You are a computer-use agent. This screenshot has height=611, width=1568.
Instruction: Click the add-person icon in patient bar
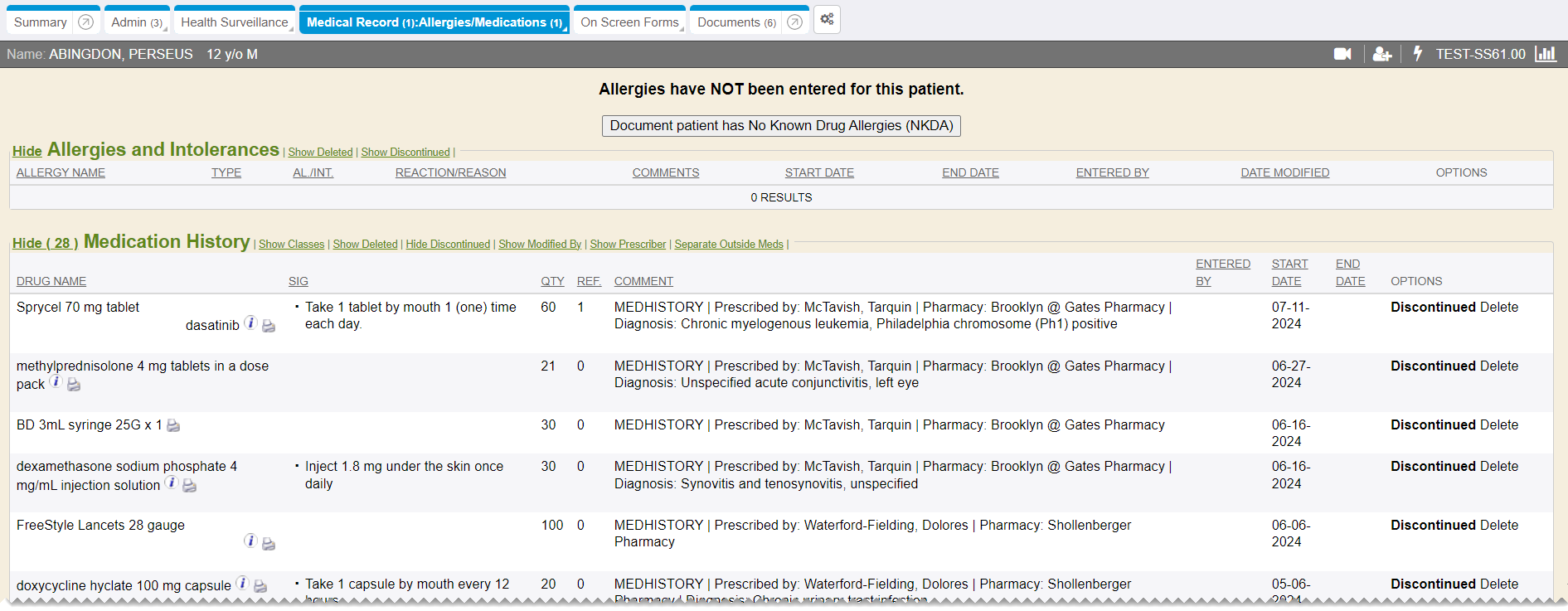pos(1381,54)
